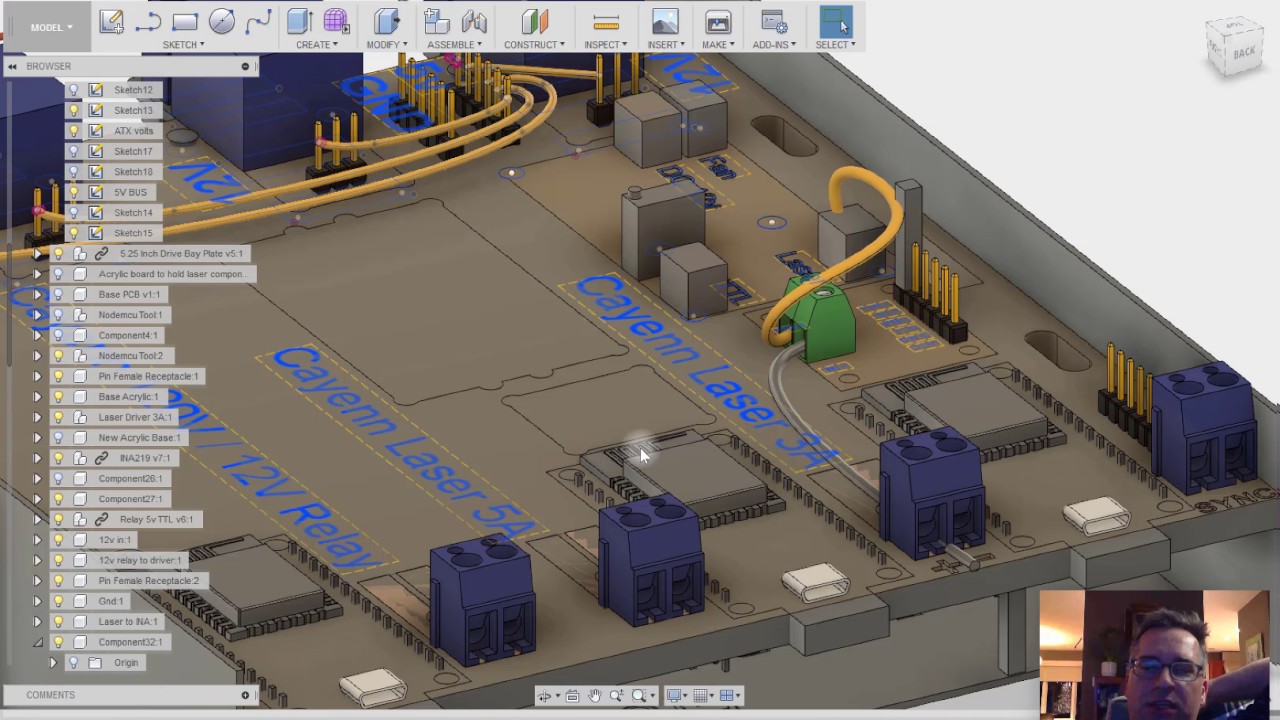This screenshot has height=720, width=1280.
Task: Open the INSPECT menu
Action: tap(605, 45)
